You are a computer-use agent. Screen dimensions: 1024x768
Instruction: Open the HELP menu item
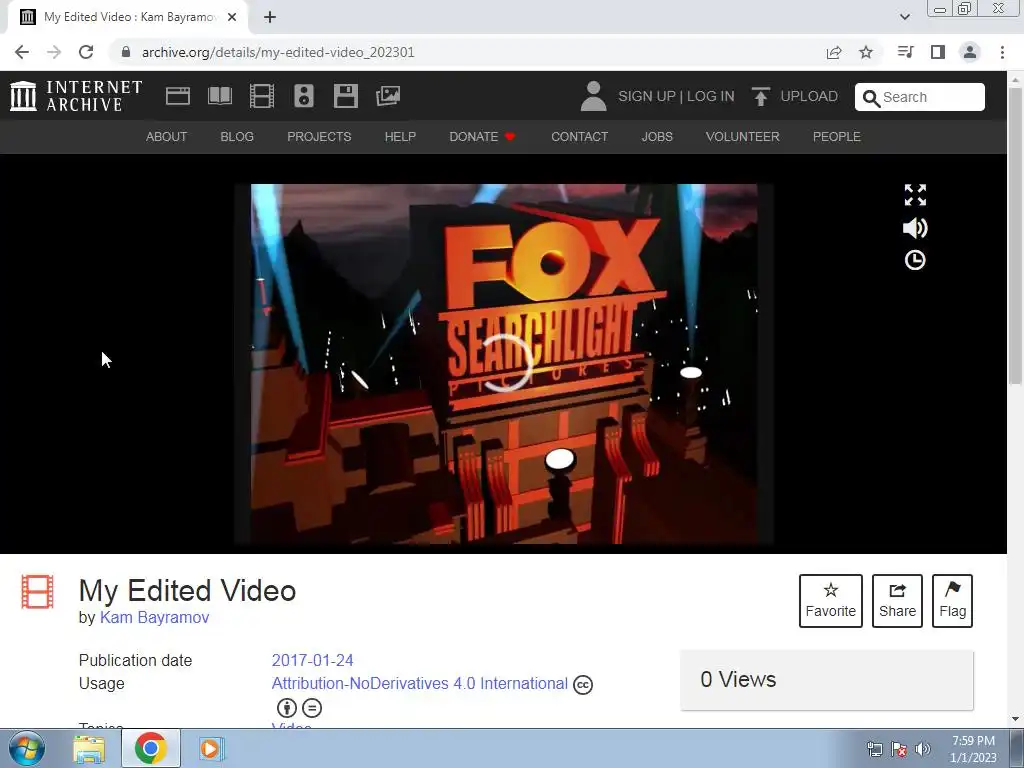tap(400, 136)
